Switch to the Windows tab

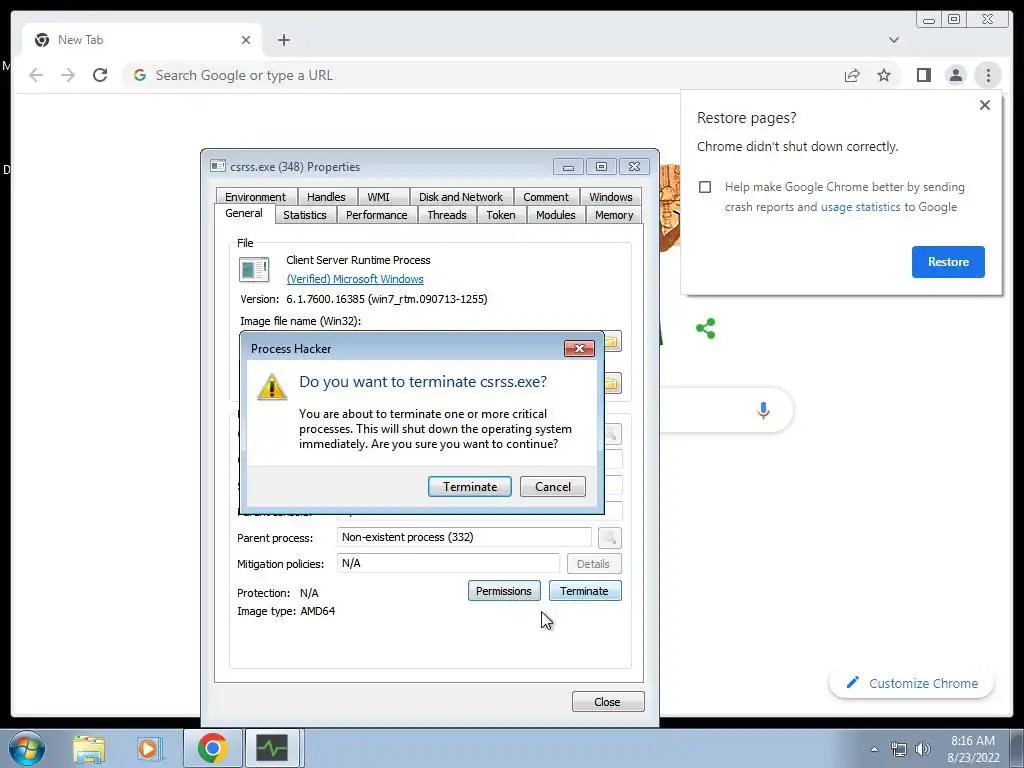pos(611,197)
